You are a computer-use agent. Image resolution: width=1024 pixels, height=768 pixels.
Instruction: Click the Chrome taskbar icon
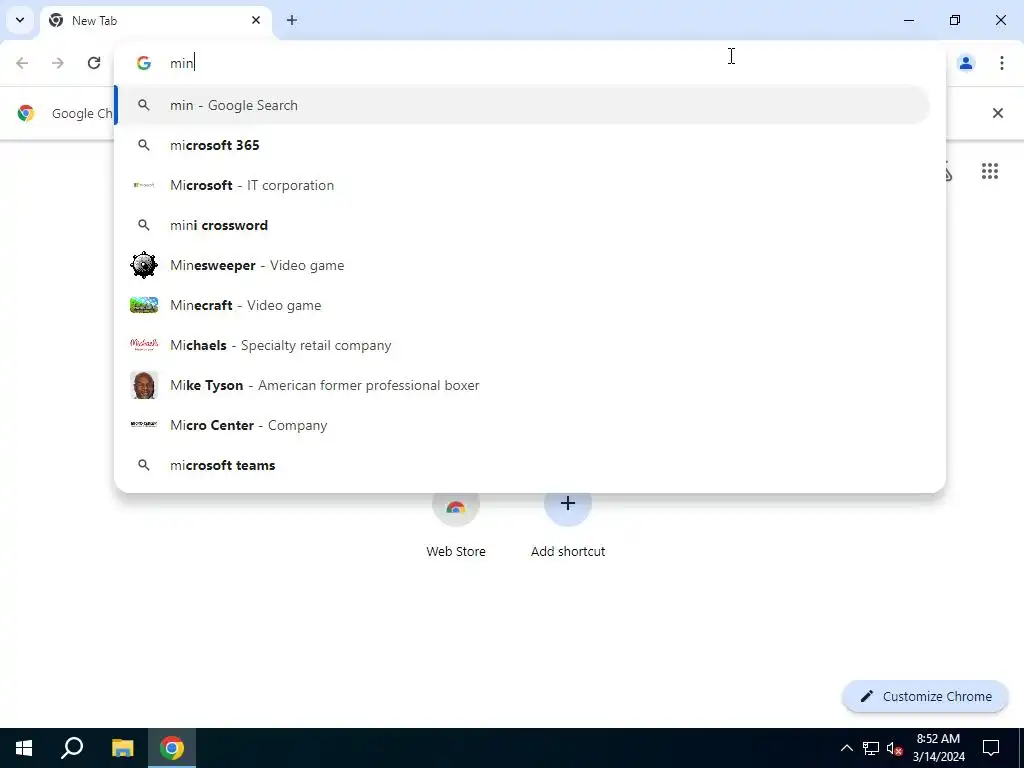click(x=172, y=748)
